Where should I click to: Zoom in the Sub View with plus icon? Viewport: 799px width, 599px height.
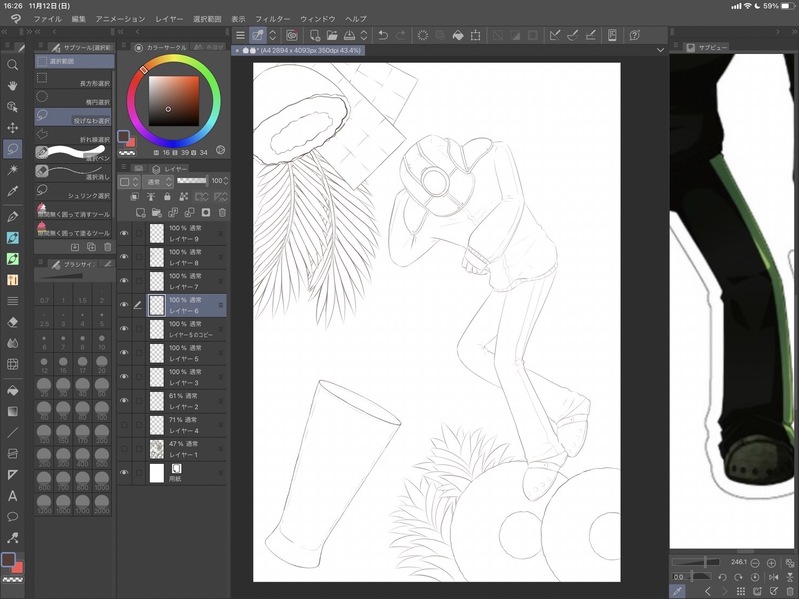771,563
